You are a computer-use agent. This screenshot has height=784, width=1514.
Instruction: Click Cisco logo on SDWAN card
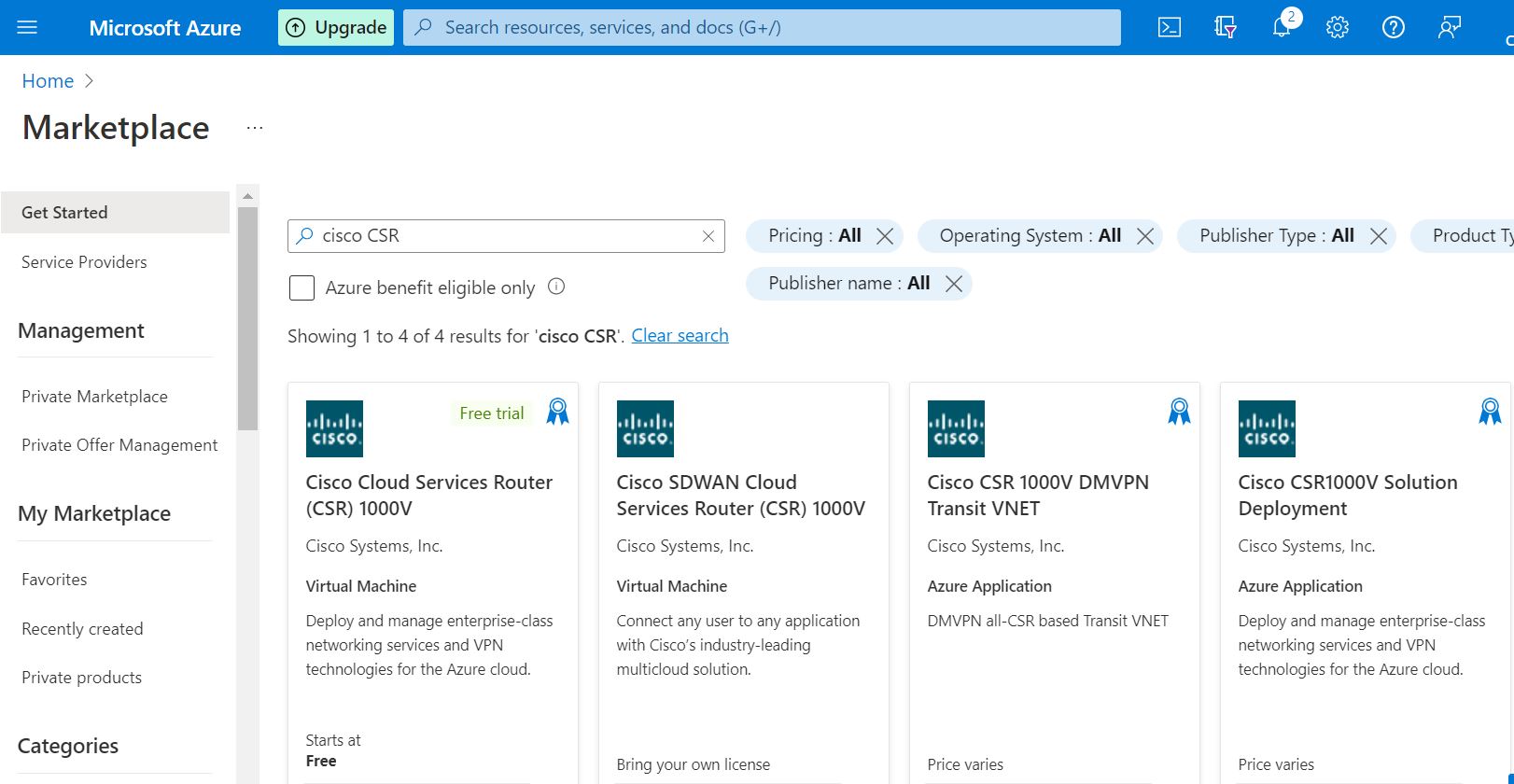tap(645, 428)
